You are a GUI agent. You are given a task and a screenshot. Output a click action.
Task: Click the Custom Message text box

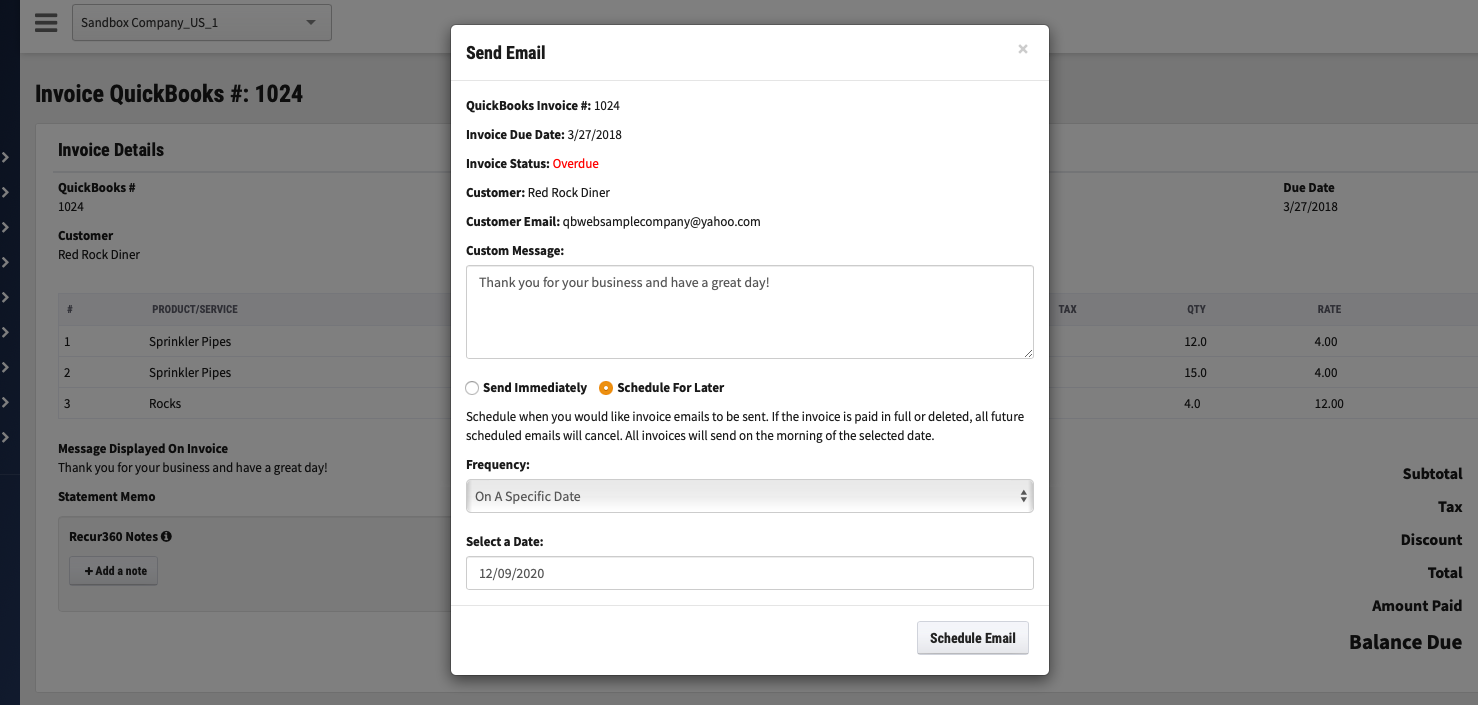tap(749, 311)
